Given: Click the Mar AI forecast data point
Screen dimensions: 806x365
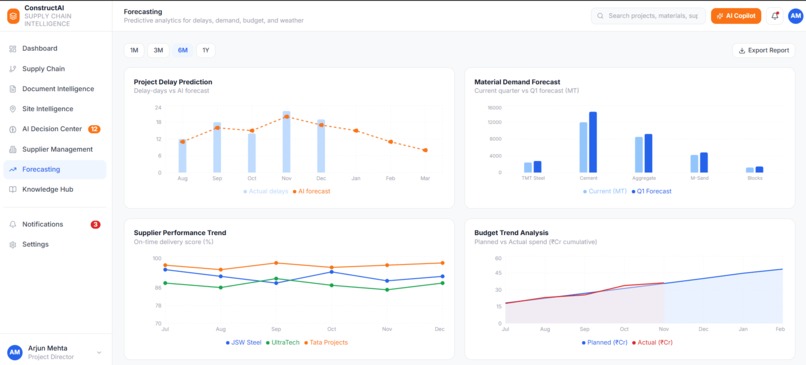Looking at the screenshot, I should coord(425,150).
